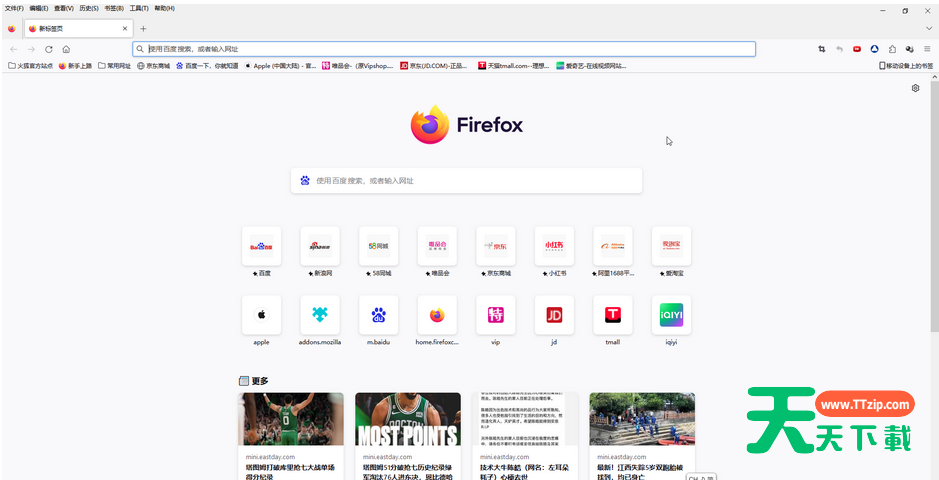Open the 唯品会 top site tile
The height and width of the screenshot is (480, 939).
click(437, 246)
